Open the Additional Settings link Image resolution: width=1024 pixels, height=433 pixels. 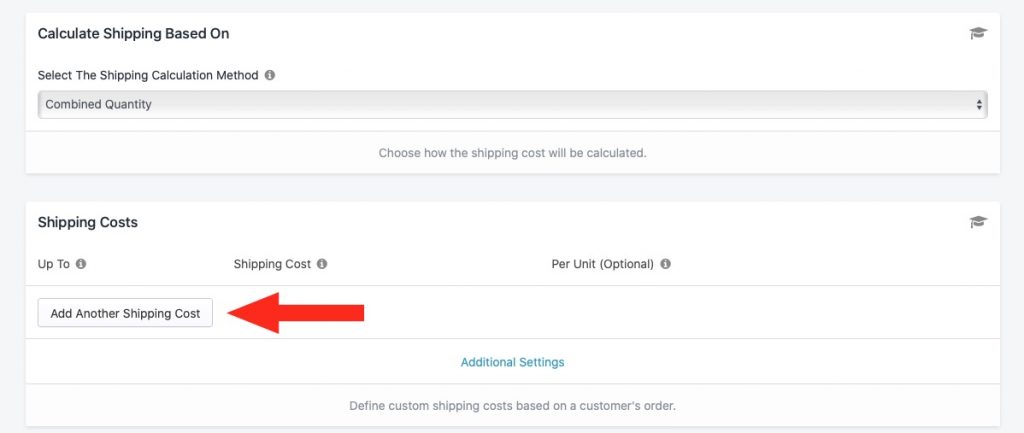click(x=513, y=362)
